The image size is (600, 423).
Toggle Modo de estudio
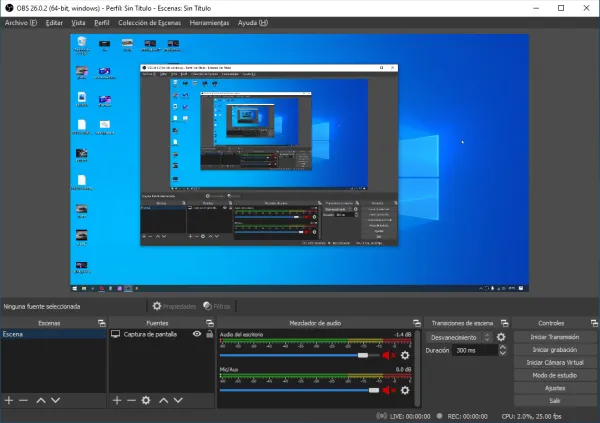click(554, 376)
